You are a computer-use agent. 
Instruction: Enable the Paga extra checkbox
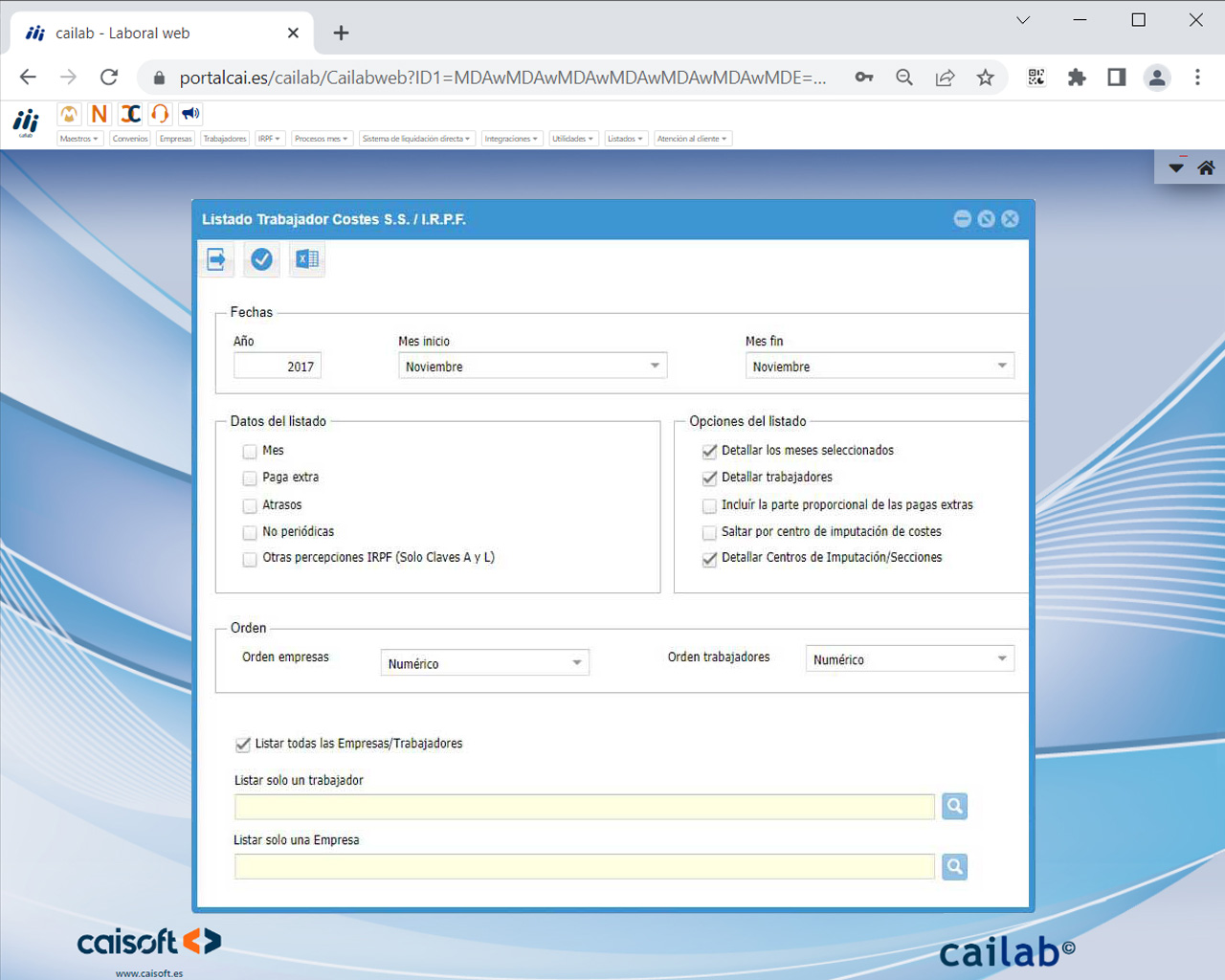tap(249, 479)
